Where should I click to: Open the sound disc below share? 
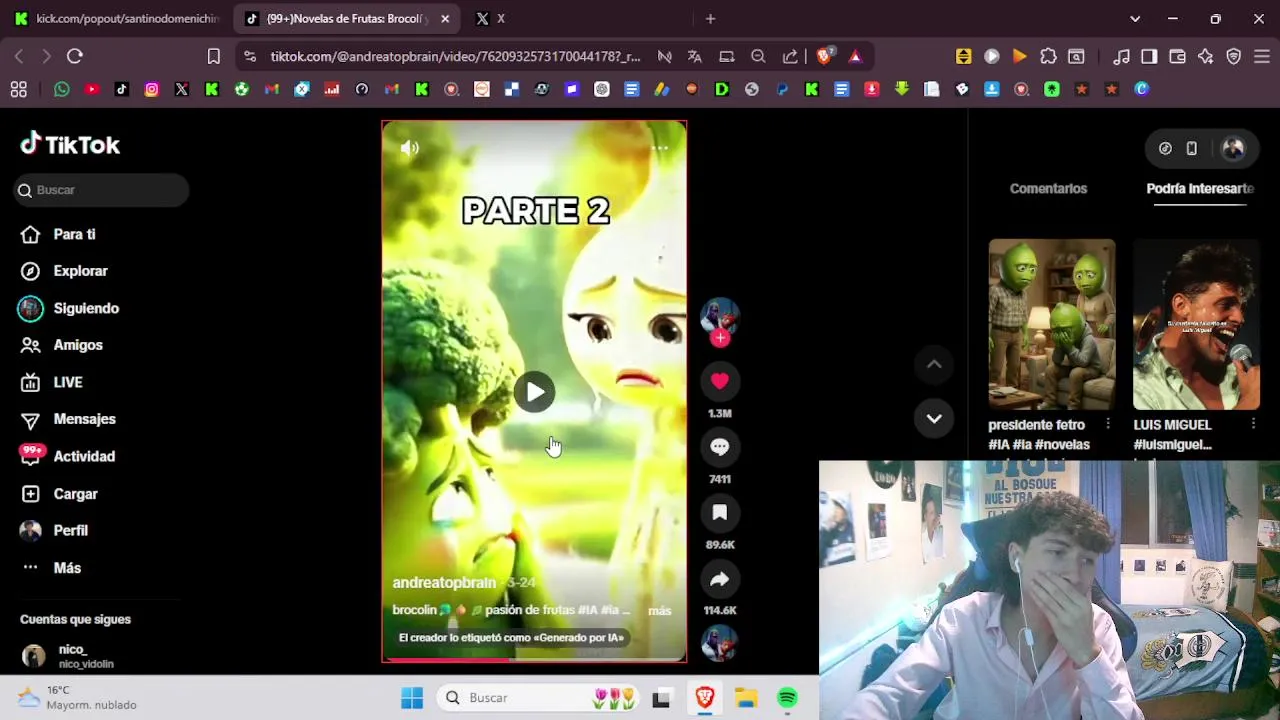coord(720,643)
